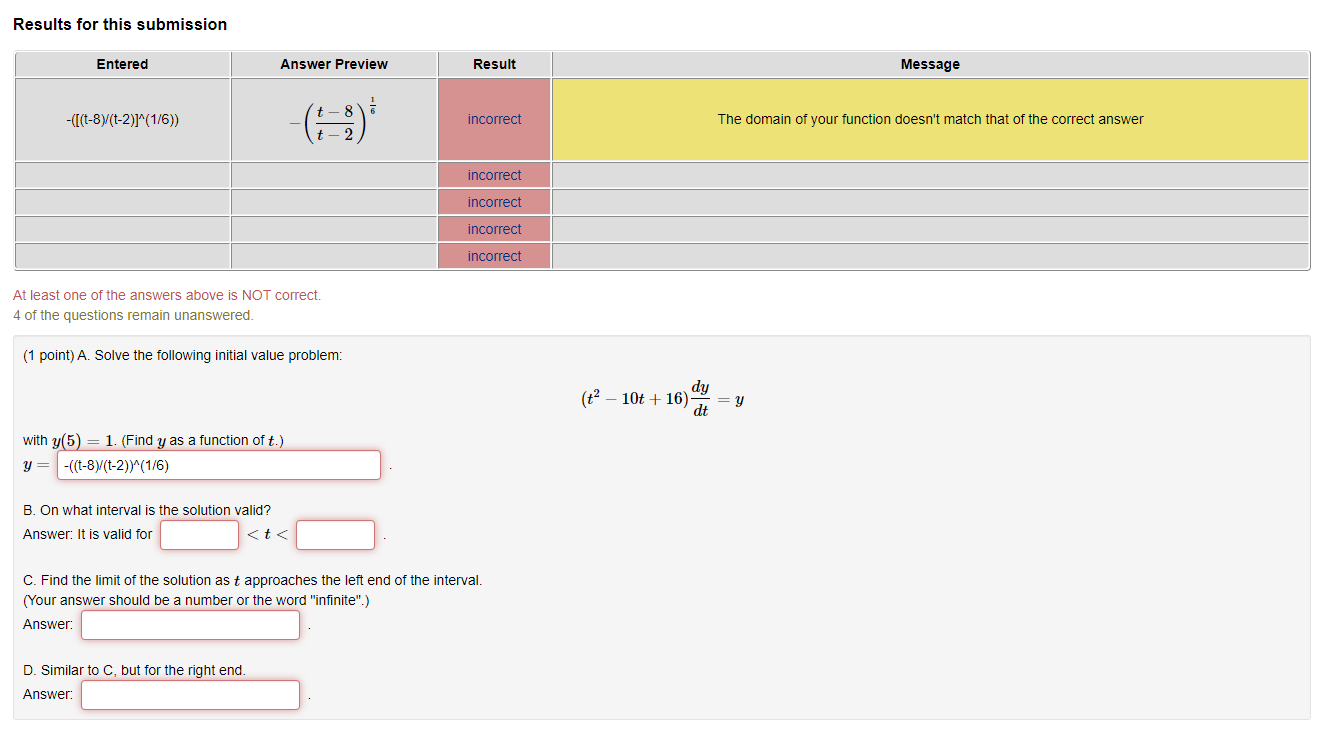Click the third incorrect result cell
The image size is (1324, 733).
click(x=494, y=201)
